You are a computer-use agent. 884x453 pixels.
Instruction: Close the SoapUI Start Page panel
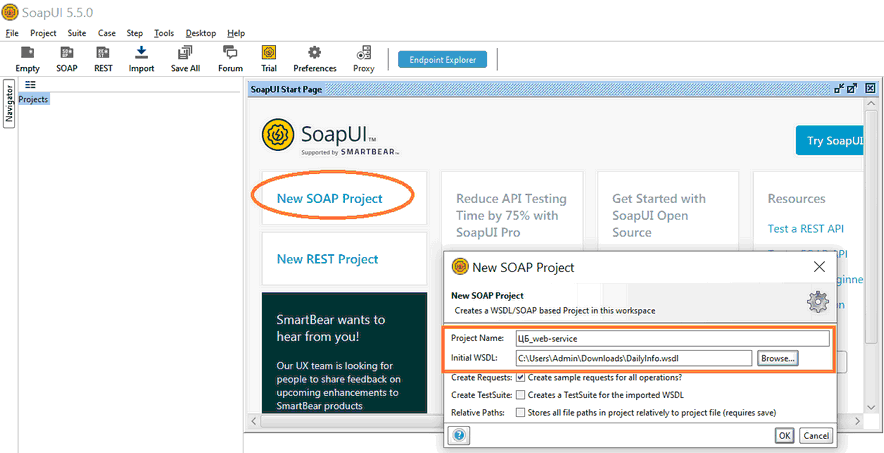click(870, 88)
